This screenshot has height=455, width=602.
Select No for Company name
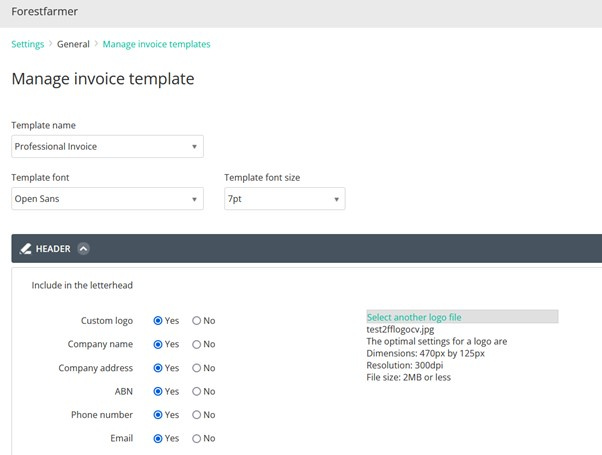tap(197, 344)
